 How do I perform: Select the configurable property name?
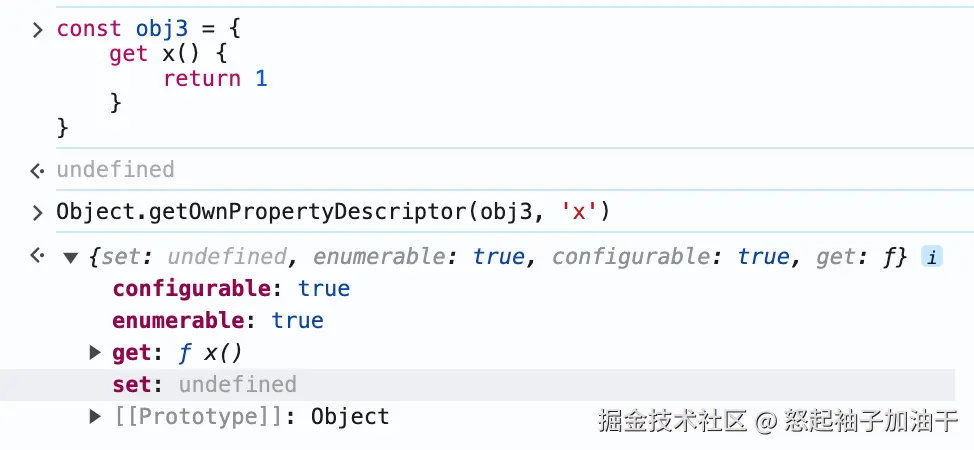[x=191, y=288]
